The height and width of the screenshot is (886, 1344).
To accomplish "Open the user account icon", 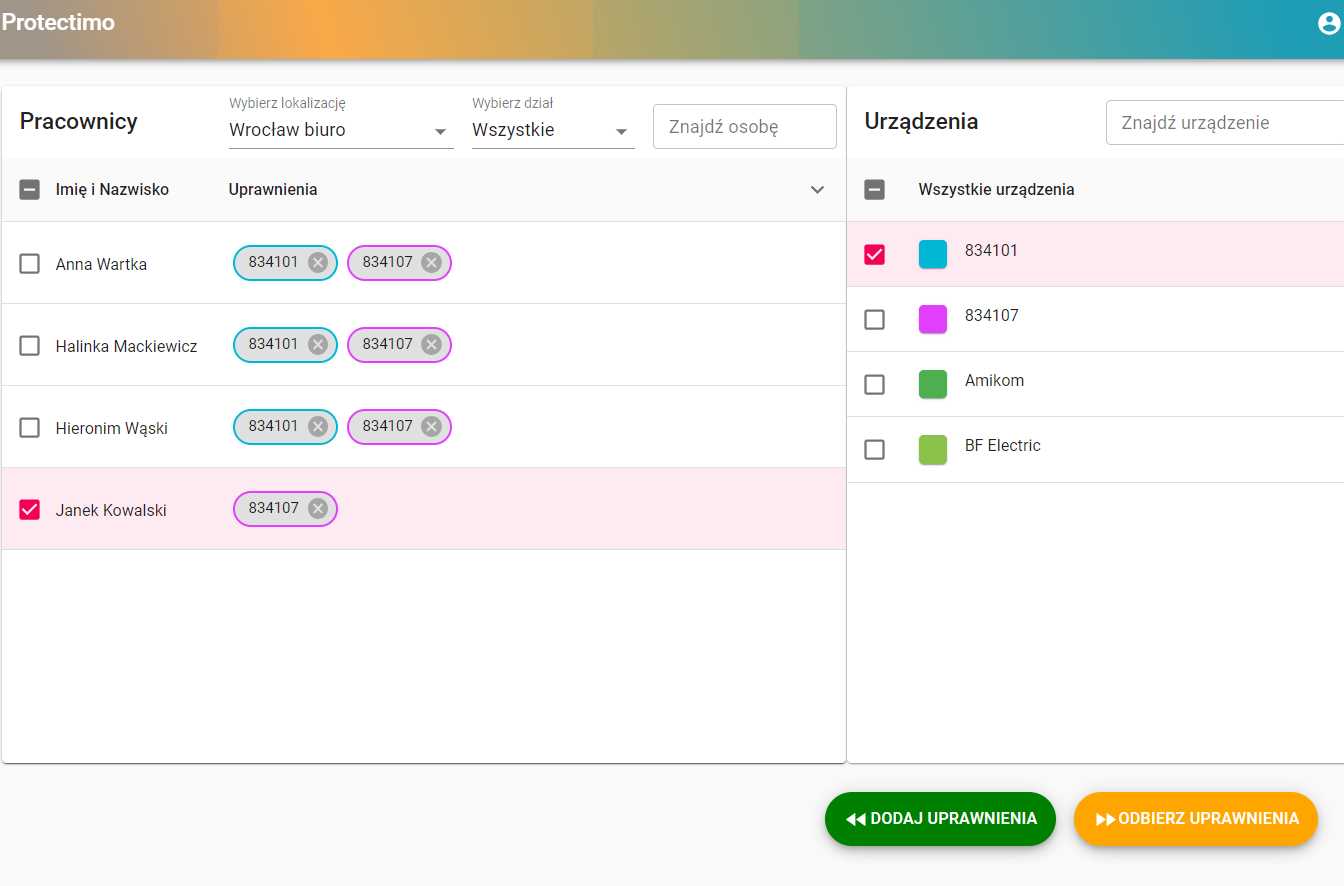I will (x=1329, y=23).
